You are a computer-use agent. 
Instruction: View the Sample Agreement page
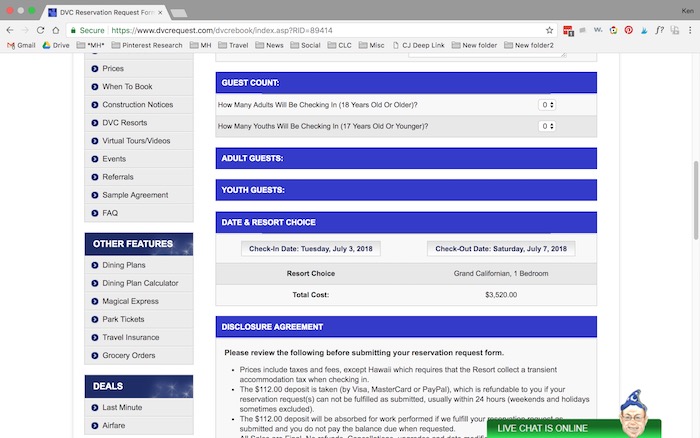[135, 195]
